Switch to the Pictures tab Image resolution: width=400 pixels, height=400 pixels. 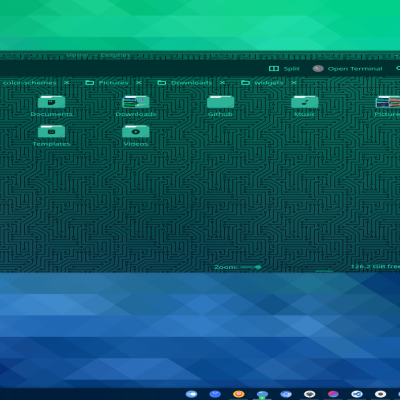click(x=107, y=83)
